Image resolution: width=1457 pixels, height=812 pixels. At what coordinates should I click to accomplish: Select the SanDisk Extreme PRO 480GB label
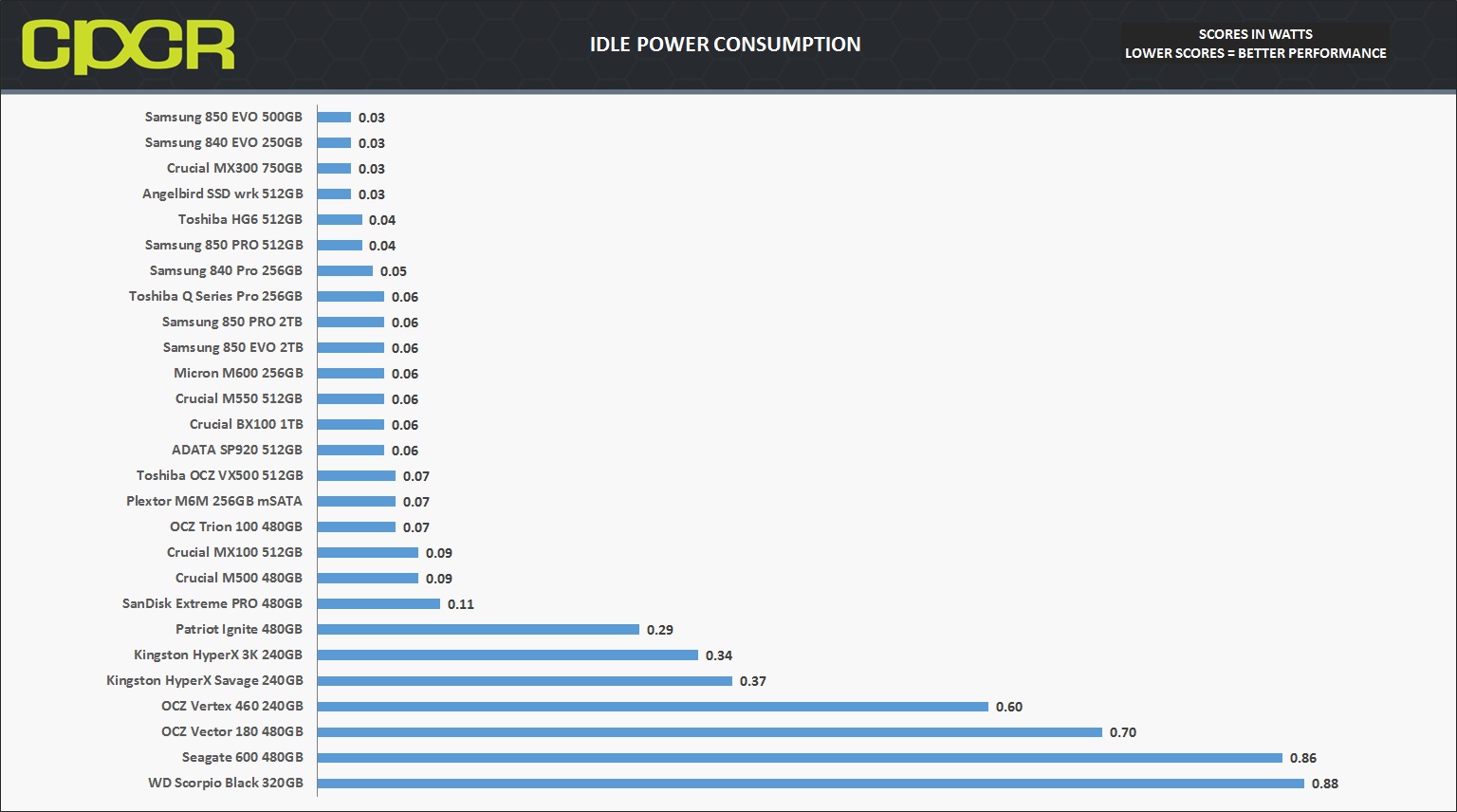pos(212,603)
